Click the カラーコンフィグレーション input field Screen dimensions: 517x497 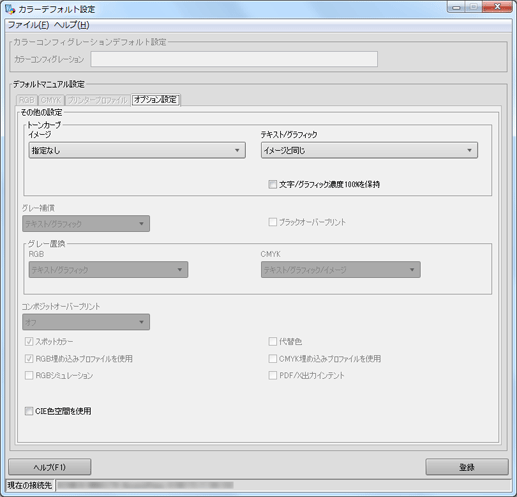pyautogui.click(x=234, y=59)
